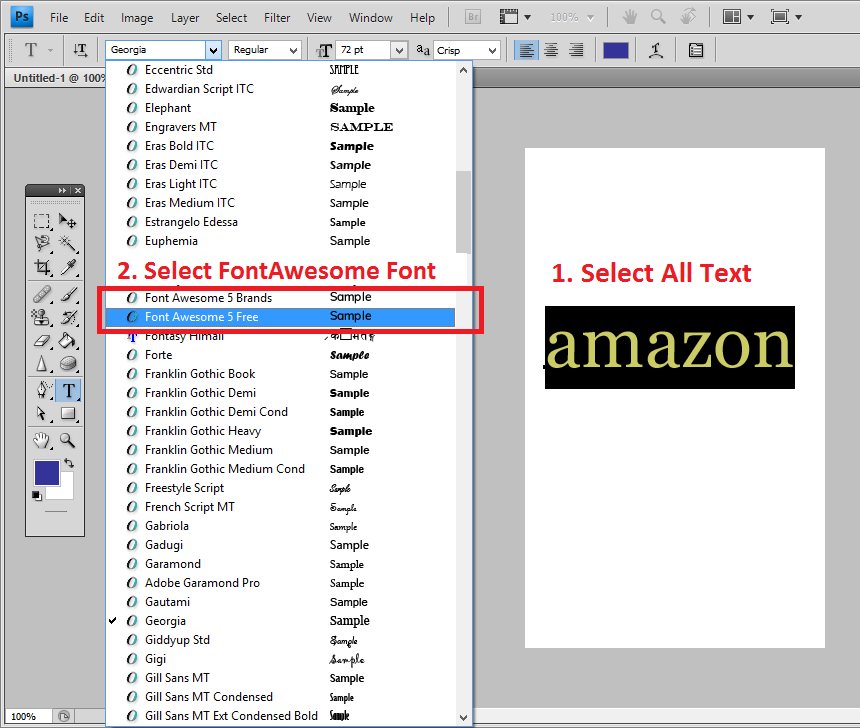Close the floating toolbox panel
860x728 pixels.
click(78, 190)
